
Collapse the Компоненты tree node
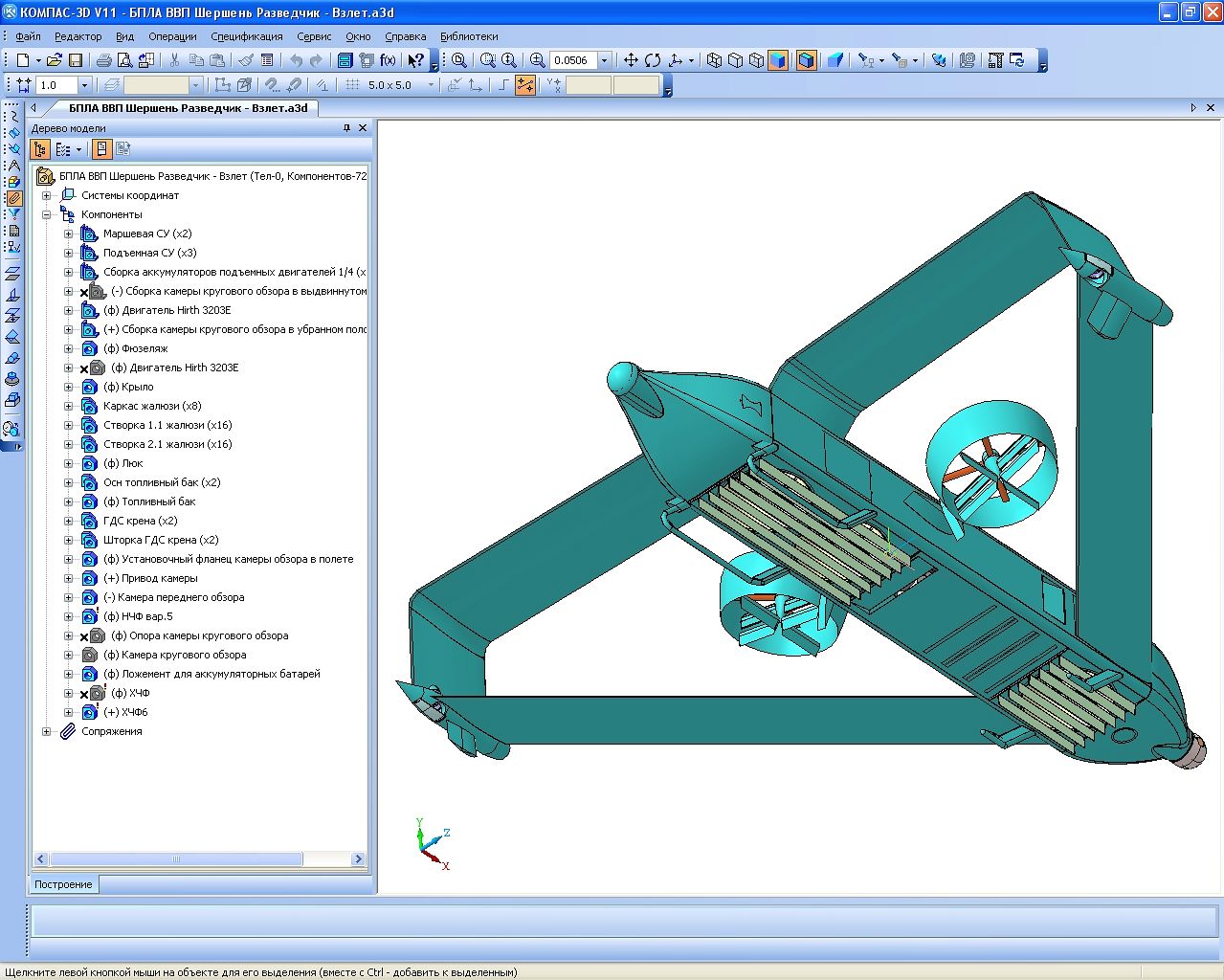click(x=46, y=214)
